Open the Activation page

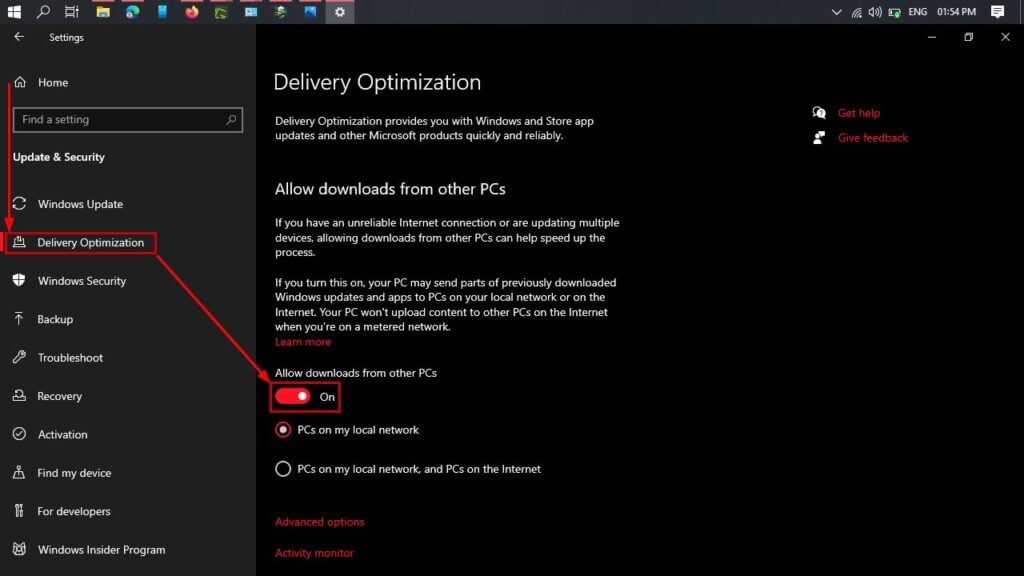tap(62, 434)
